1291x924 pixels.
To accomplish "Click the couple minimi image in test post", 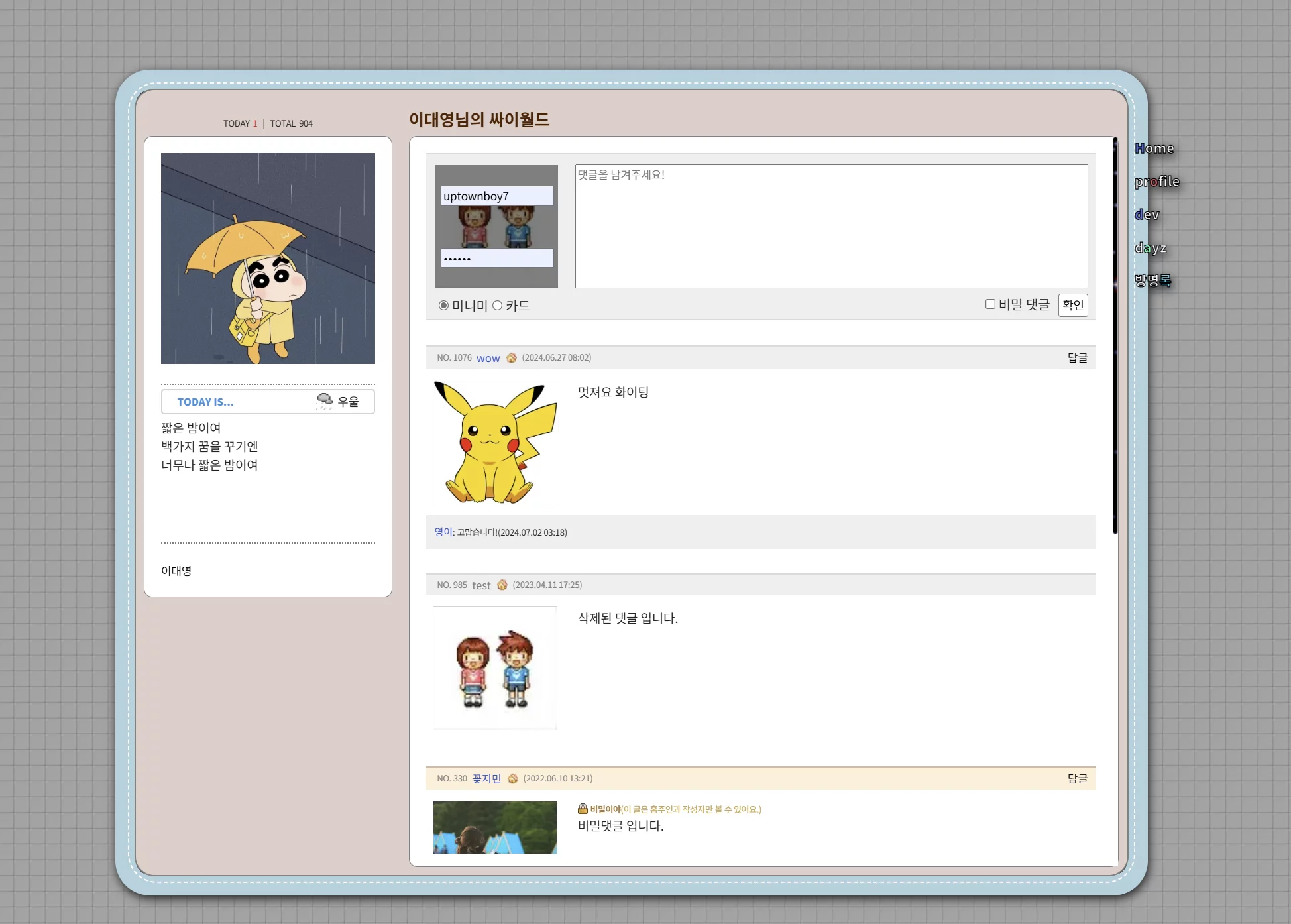I will click(495, 668).
